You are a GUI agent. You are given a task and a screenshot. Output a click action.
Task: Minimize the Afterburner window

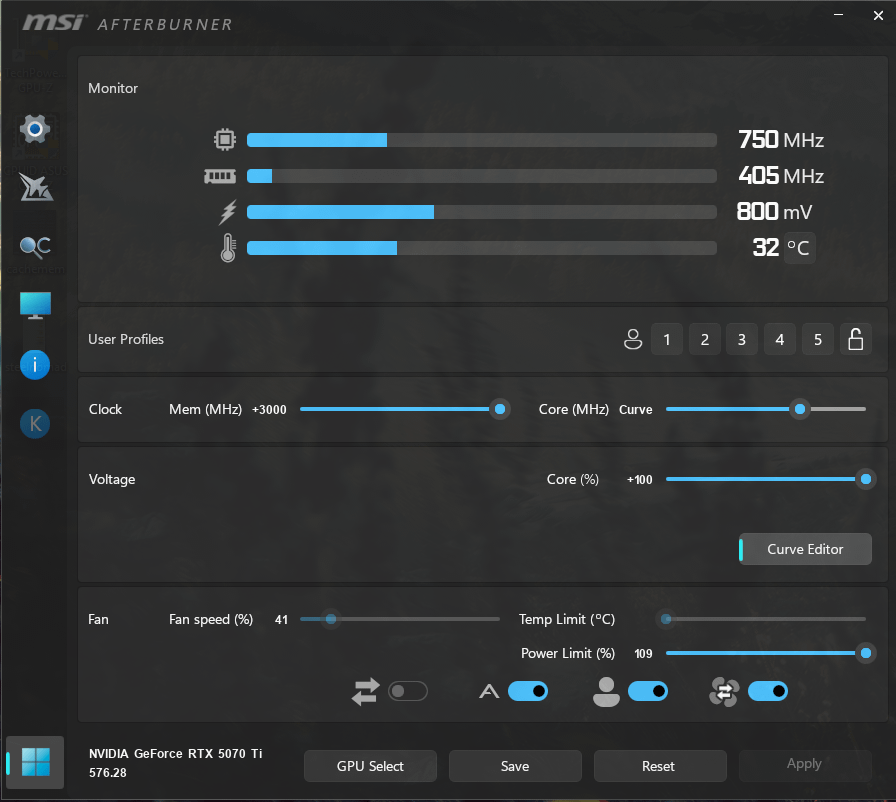838,15
